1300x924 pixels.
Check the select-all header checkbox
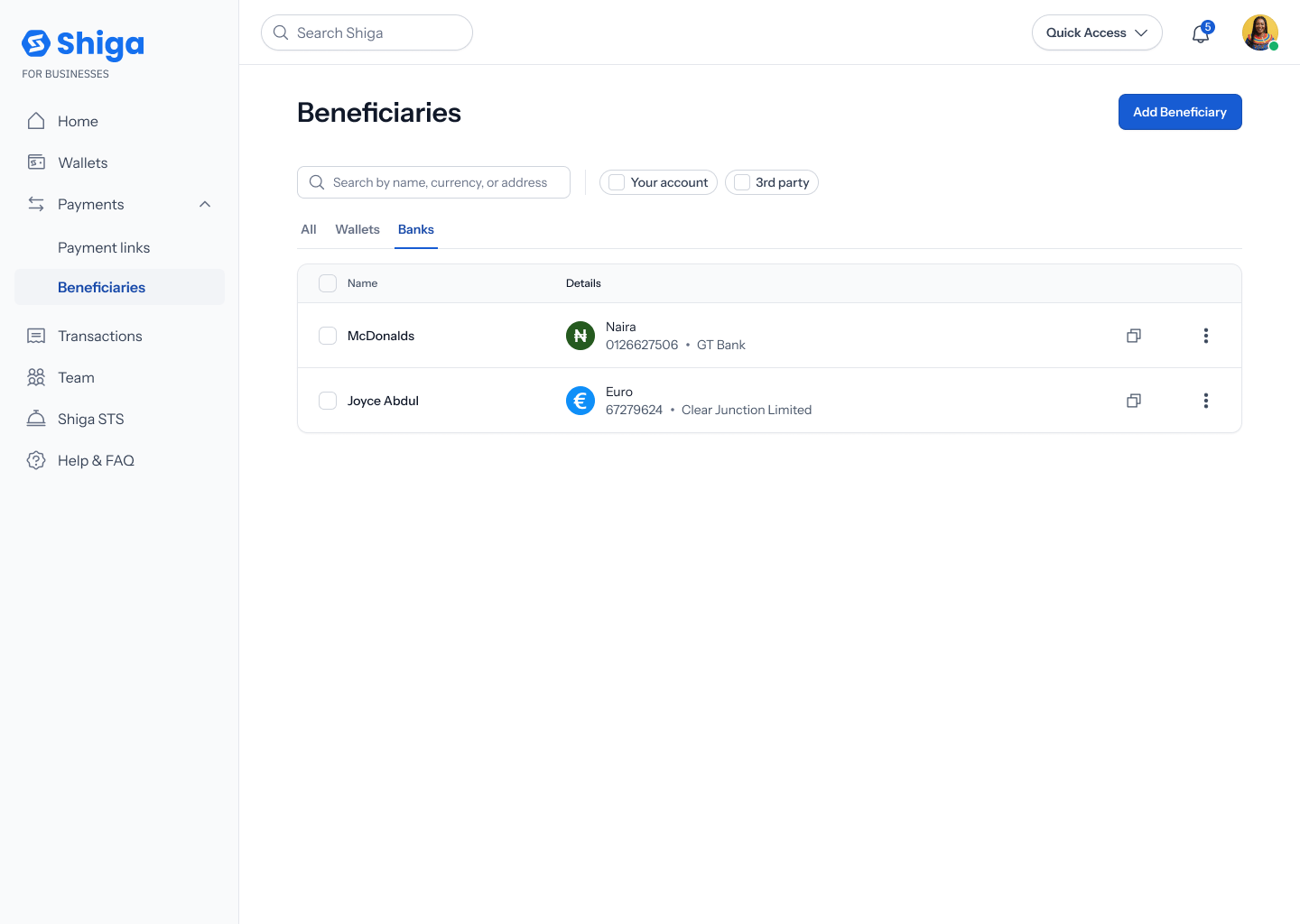coord(328,283)
